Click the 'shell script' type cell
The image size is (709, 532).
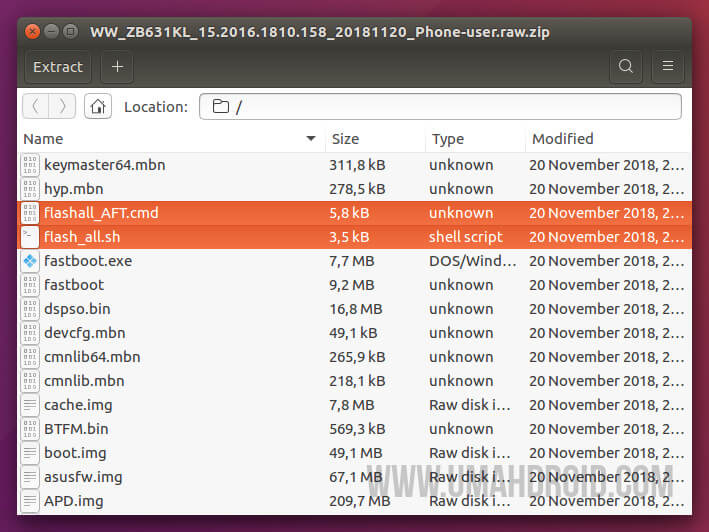pyautogui.click(x=466, y=237)
